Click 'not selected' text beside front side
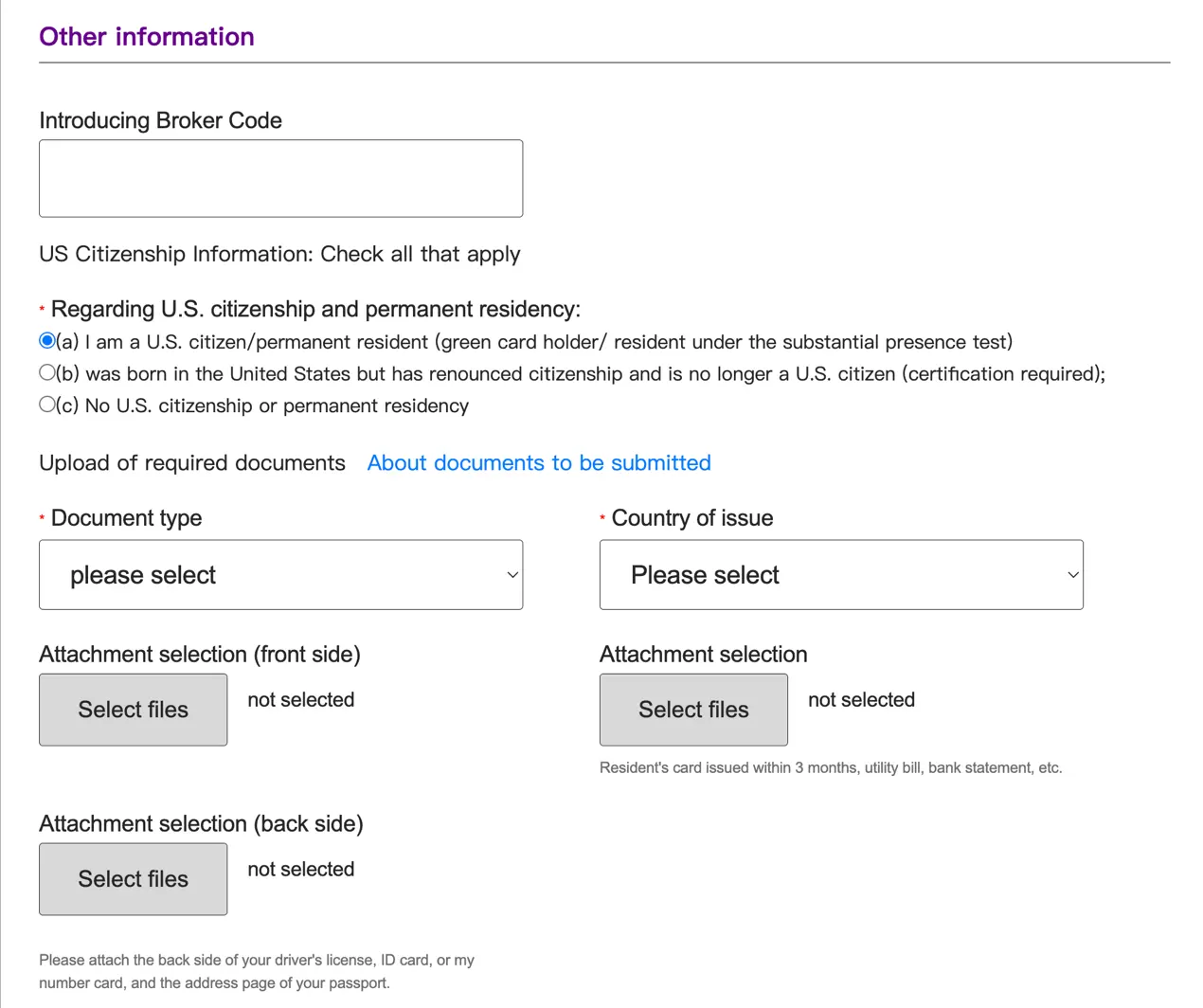The height and width of the screenshot is (1008, 1203). coord(300,700)
